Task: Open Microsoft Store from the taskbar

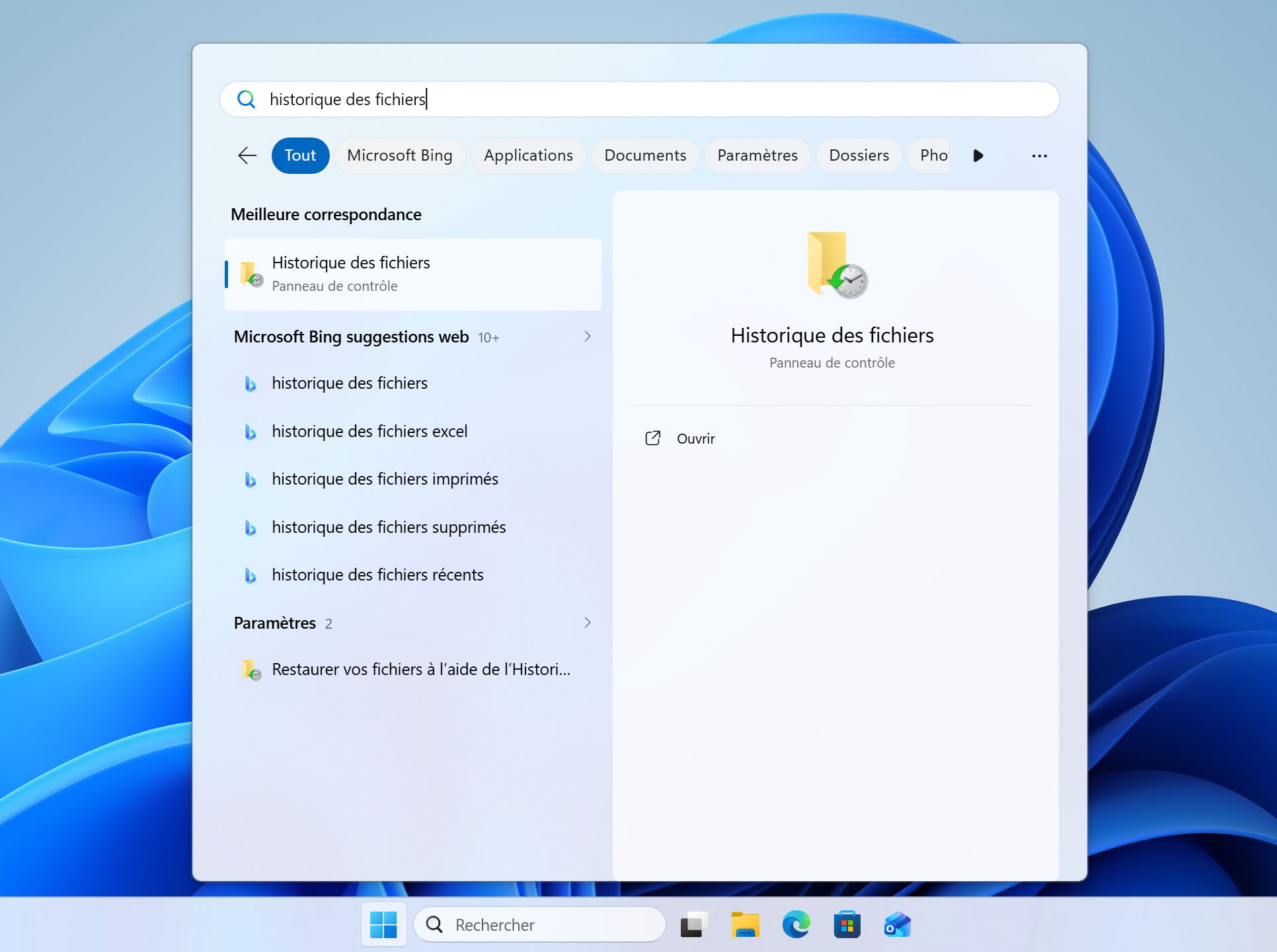Action: point(847,924)
